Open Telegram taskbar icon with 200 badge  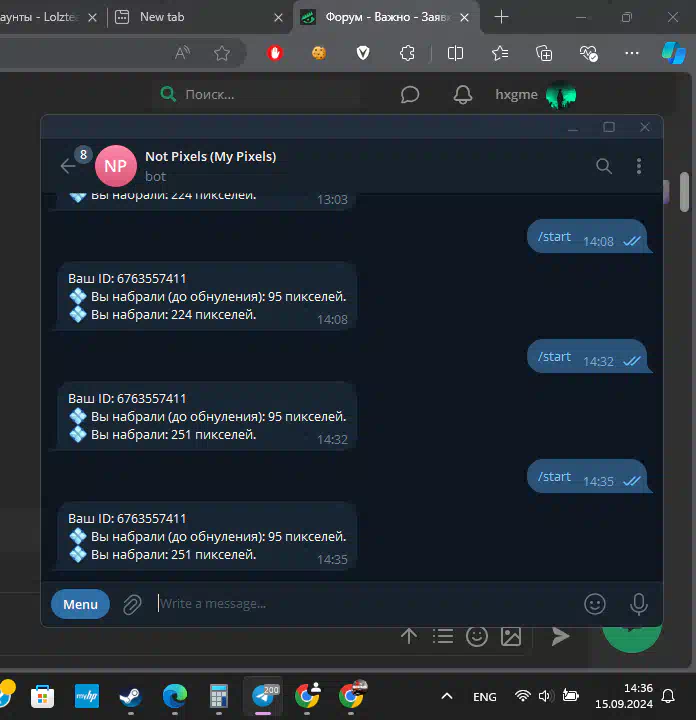pos(263,696)
